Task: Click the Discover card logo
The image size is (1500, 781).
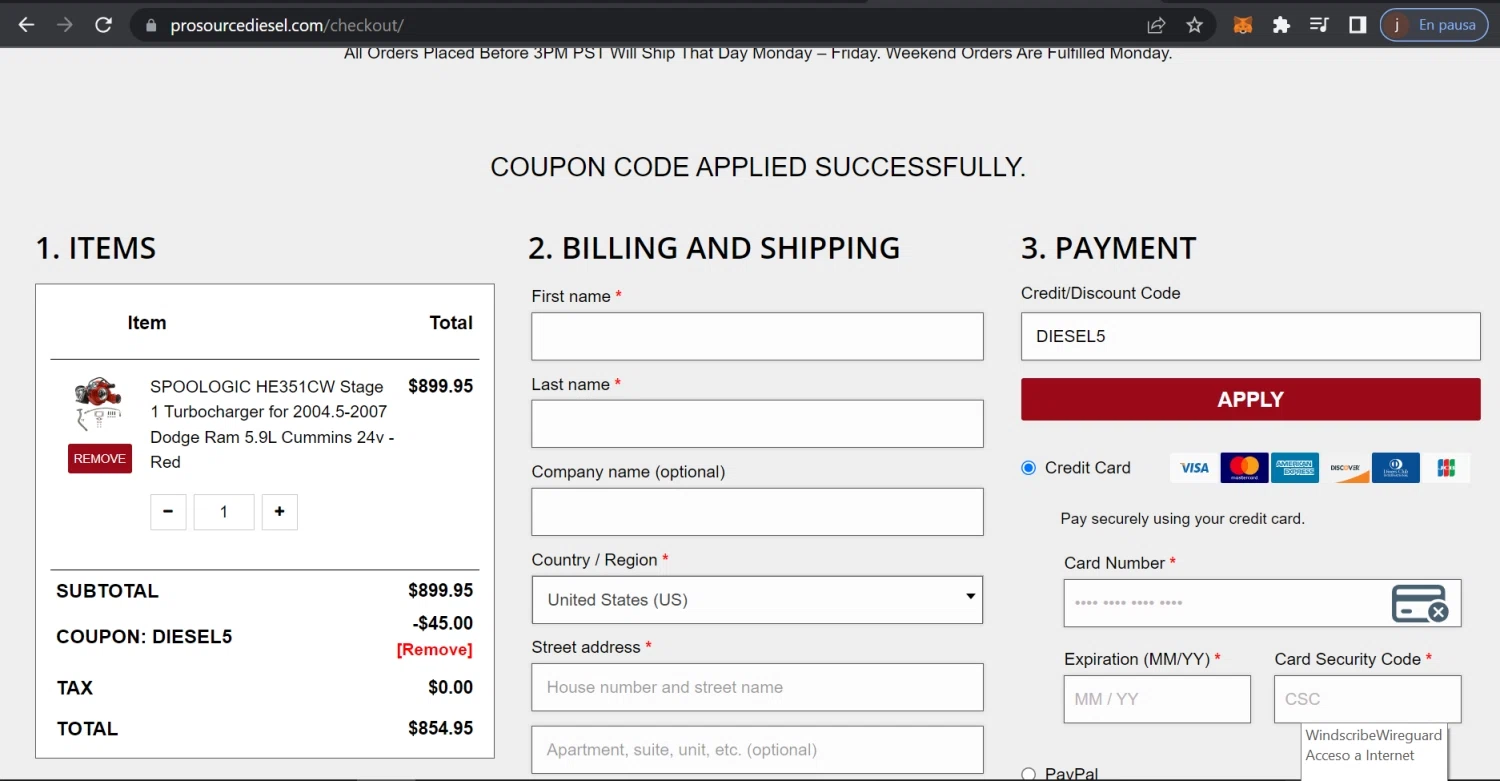Action: pos(1345,468)
